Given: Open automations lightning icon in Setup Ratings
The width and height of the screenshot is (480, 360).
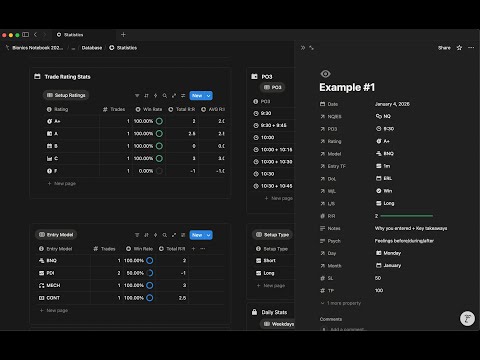Looking at the screenshot, I should click(155, 96).
